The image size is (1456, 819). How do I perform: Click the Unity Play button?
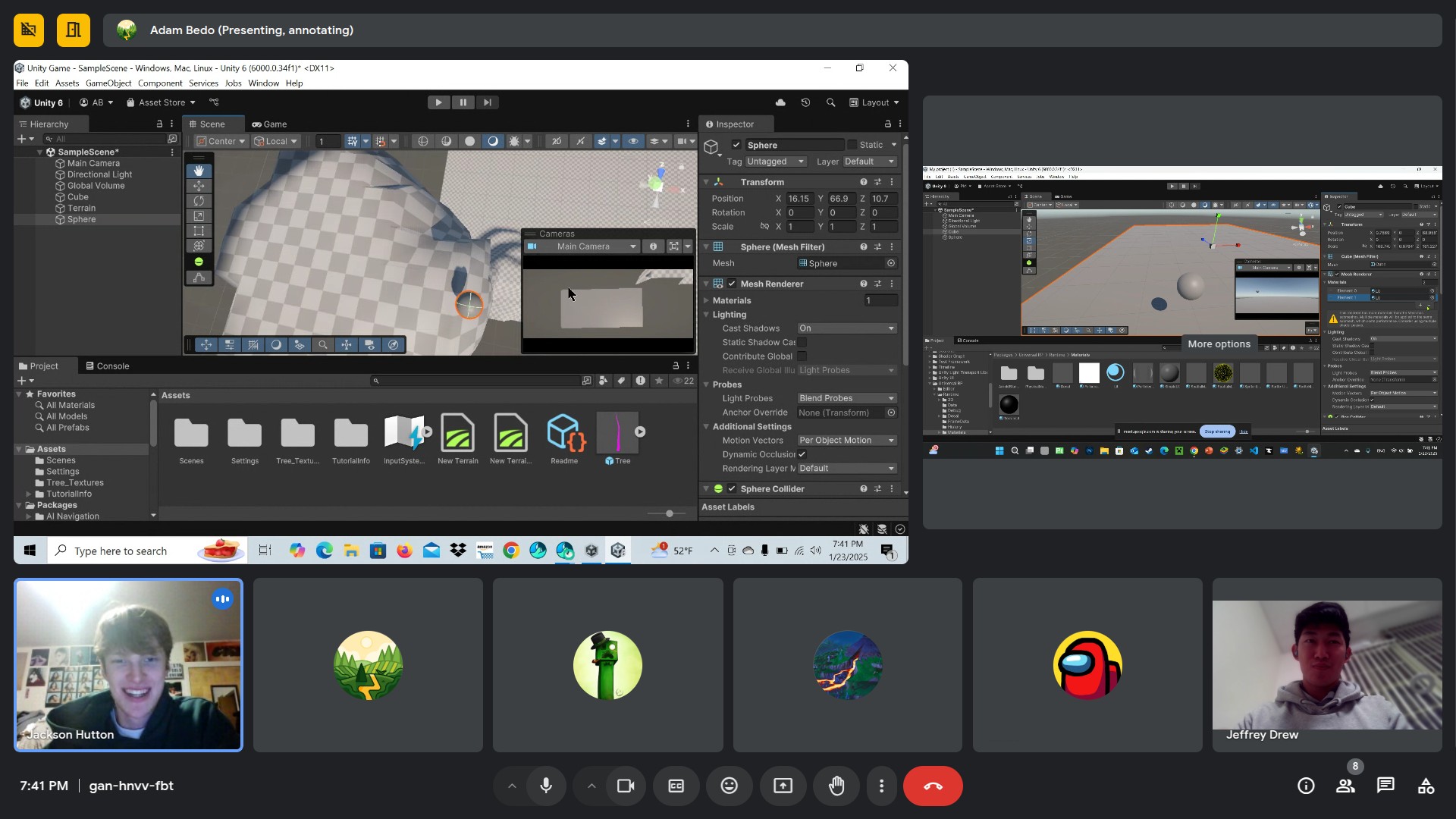tap(438, 102)
